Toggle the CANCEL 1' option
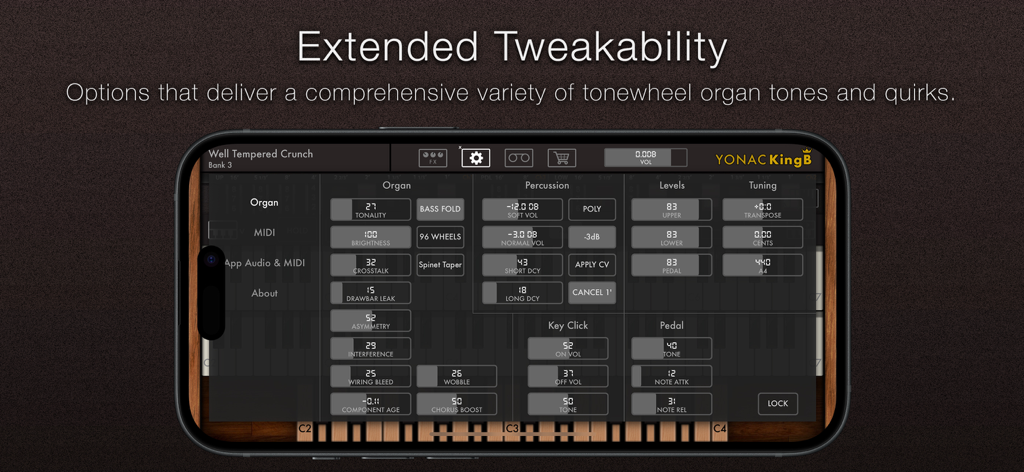 (x=592, y=292)
